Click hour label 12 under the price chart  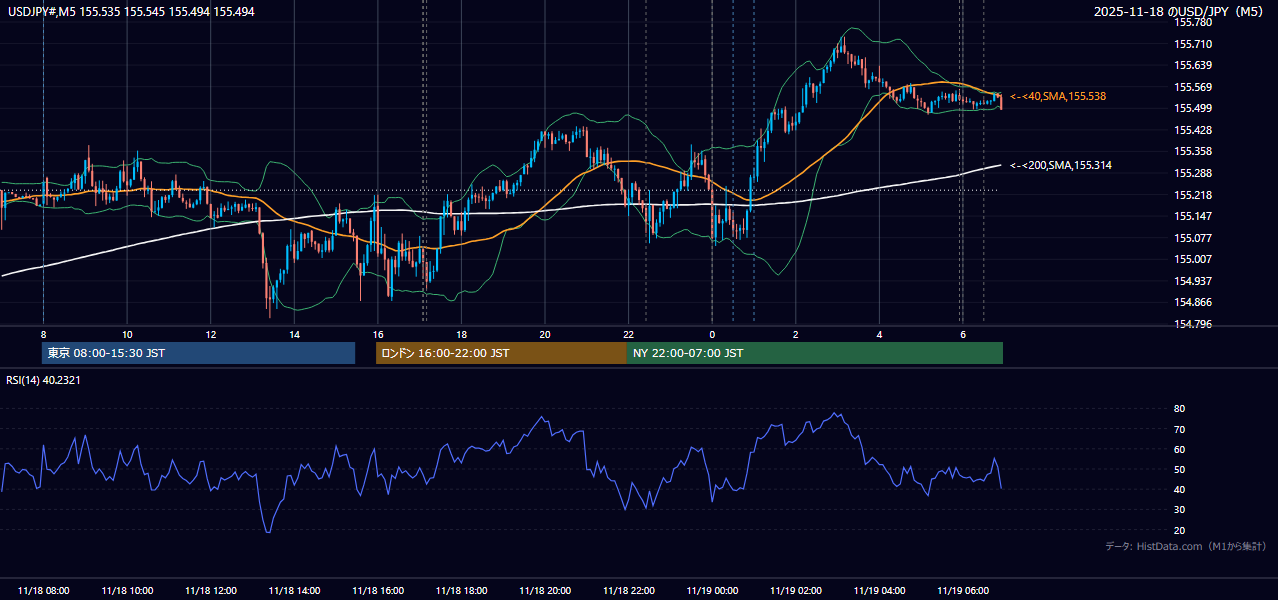[210, 334]
